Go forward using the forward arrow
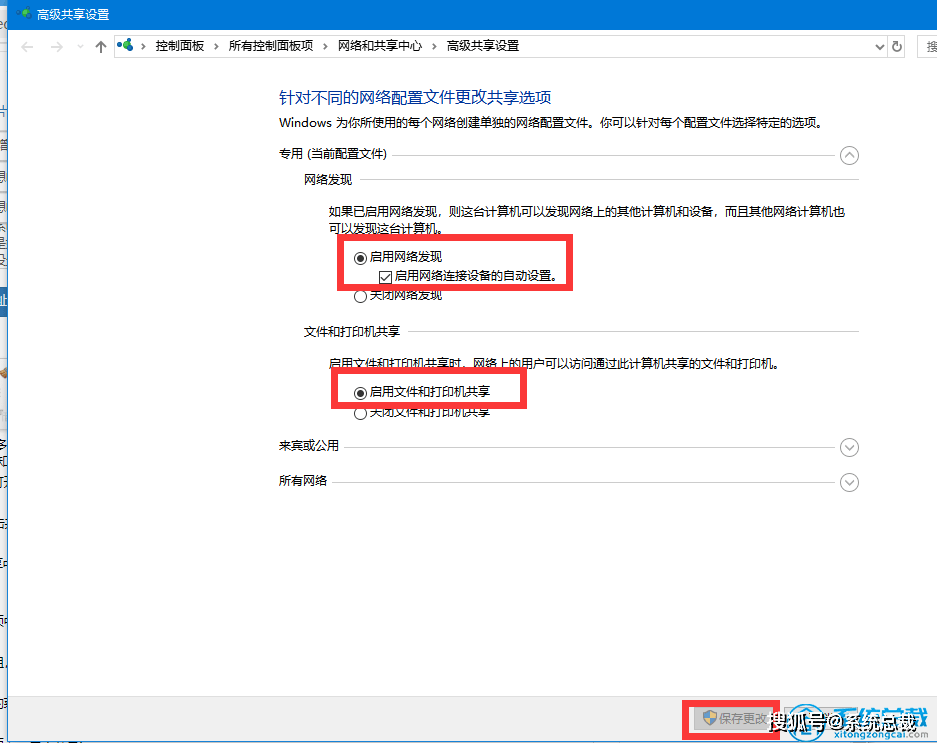 [x=57, y=47]
